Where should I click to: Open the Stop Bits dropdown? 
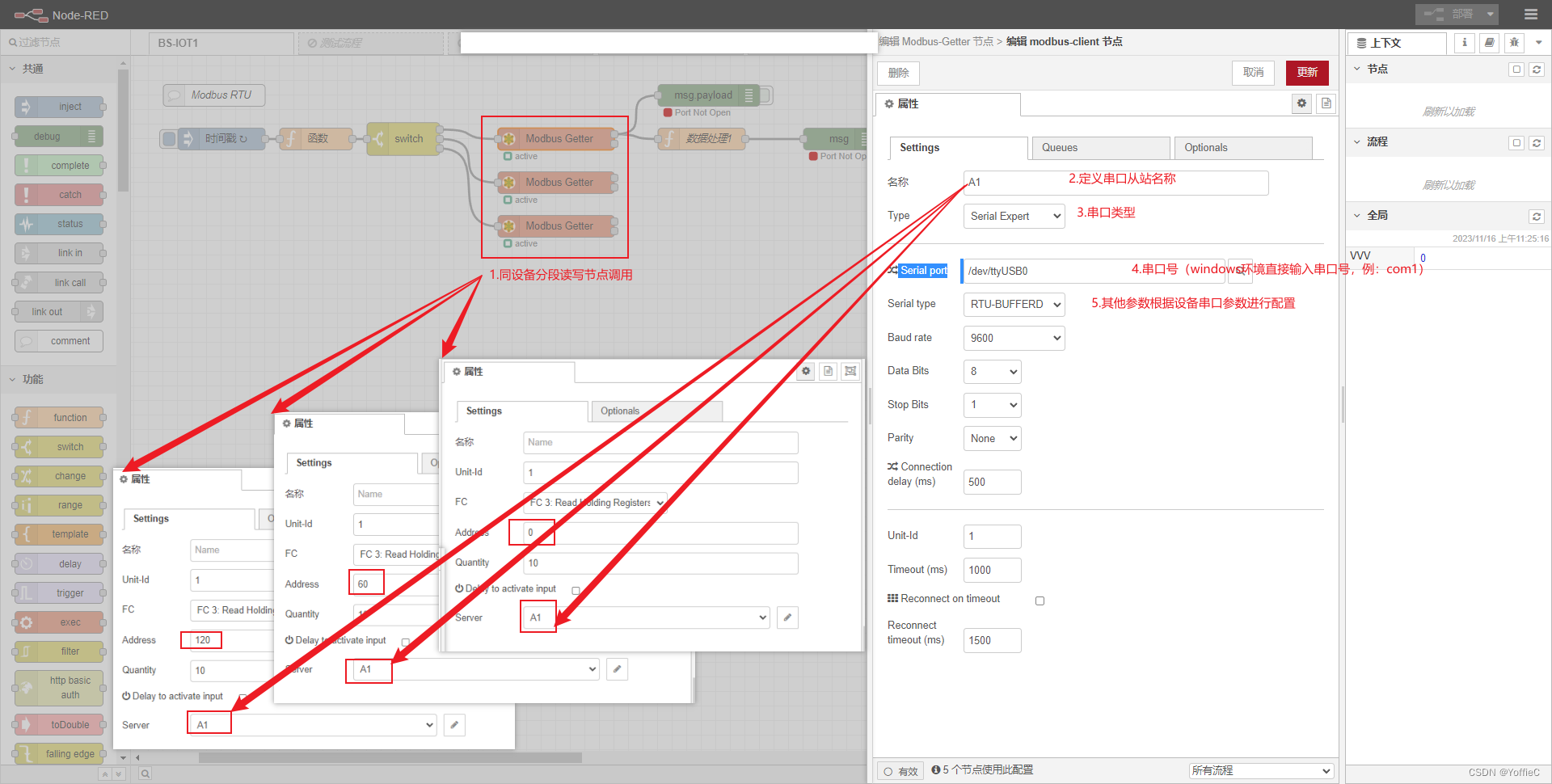pos(992,405)
